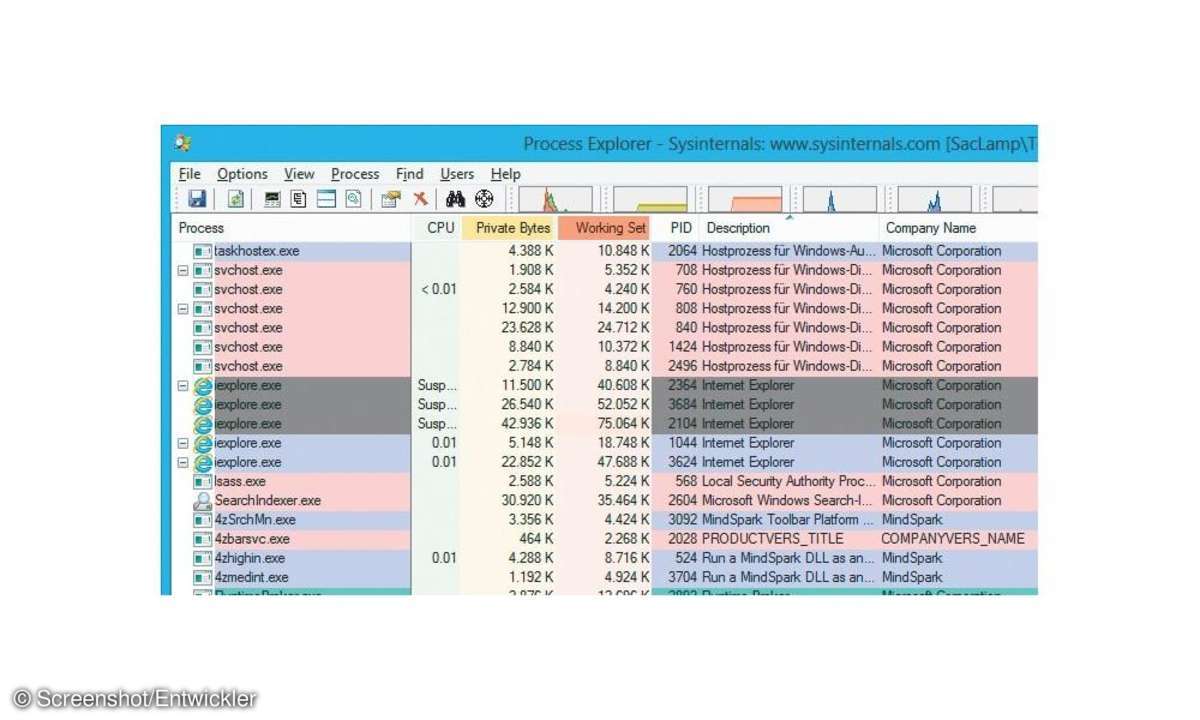The image size is (1200, 720).
Task: Click the '42.936 K' private bytes value
Action: [526, 424]
